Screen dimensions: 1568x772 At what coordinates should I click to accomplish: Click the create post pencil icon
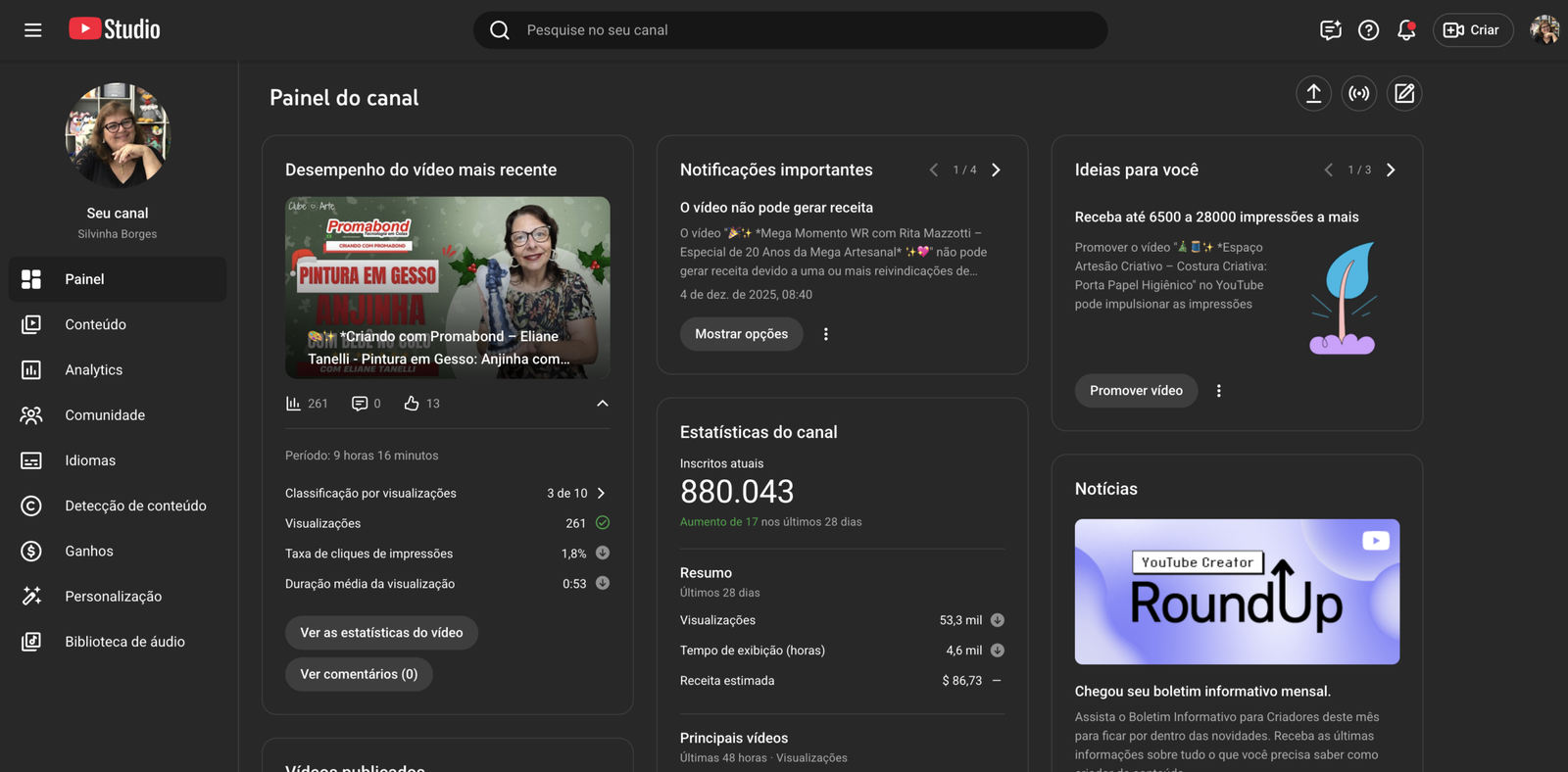1404,93
